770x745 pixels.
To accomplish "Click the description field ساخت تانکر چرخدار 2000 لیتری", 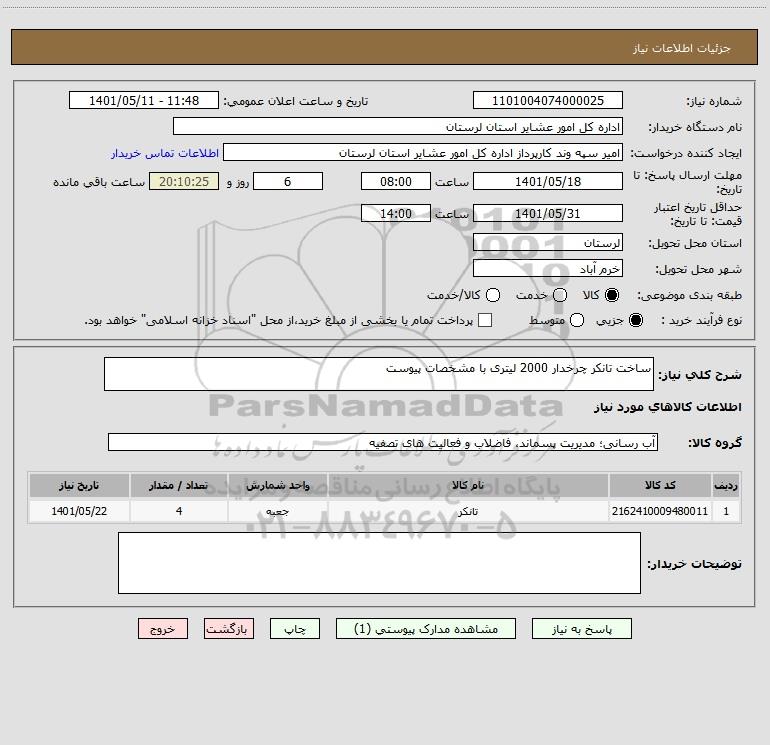I will tap(379, 374).
